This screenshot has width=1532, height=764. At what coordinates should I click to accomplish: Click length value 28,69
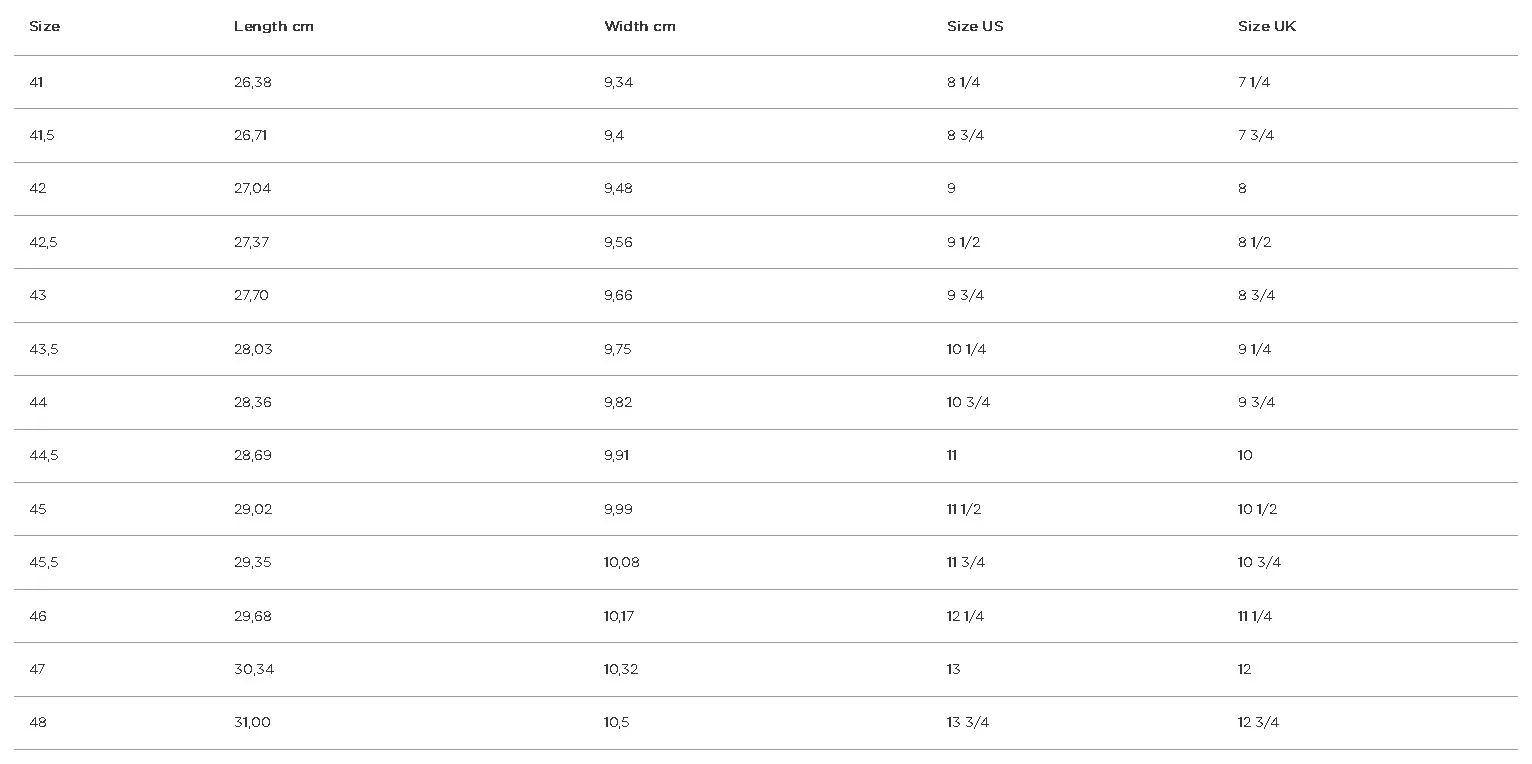coord(252,455)
